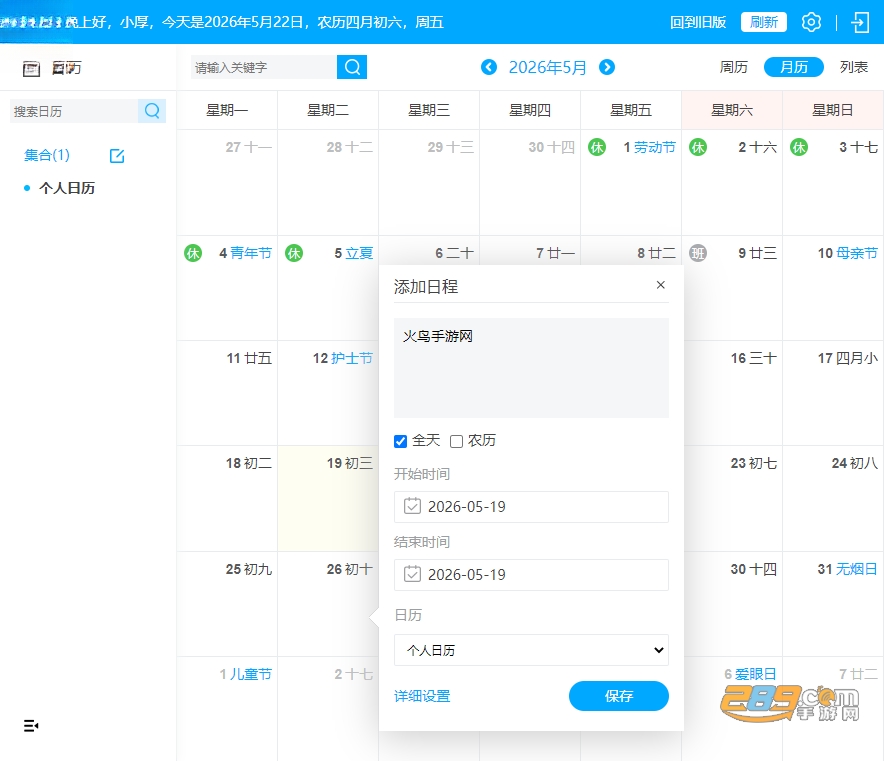Click the 休 badge on May 2
This screenshot has width=884, height=761.
point(698,147)
